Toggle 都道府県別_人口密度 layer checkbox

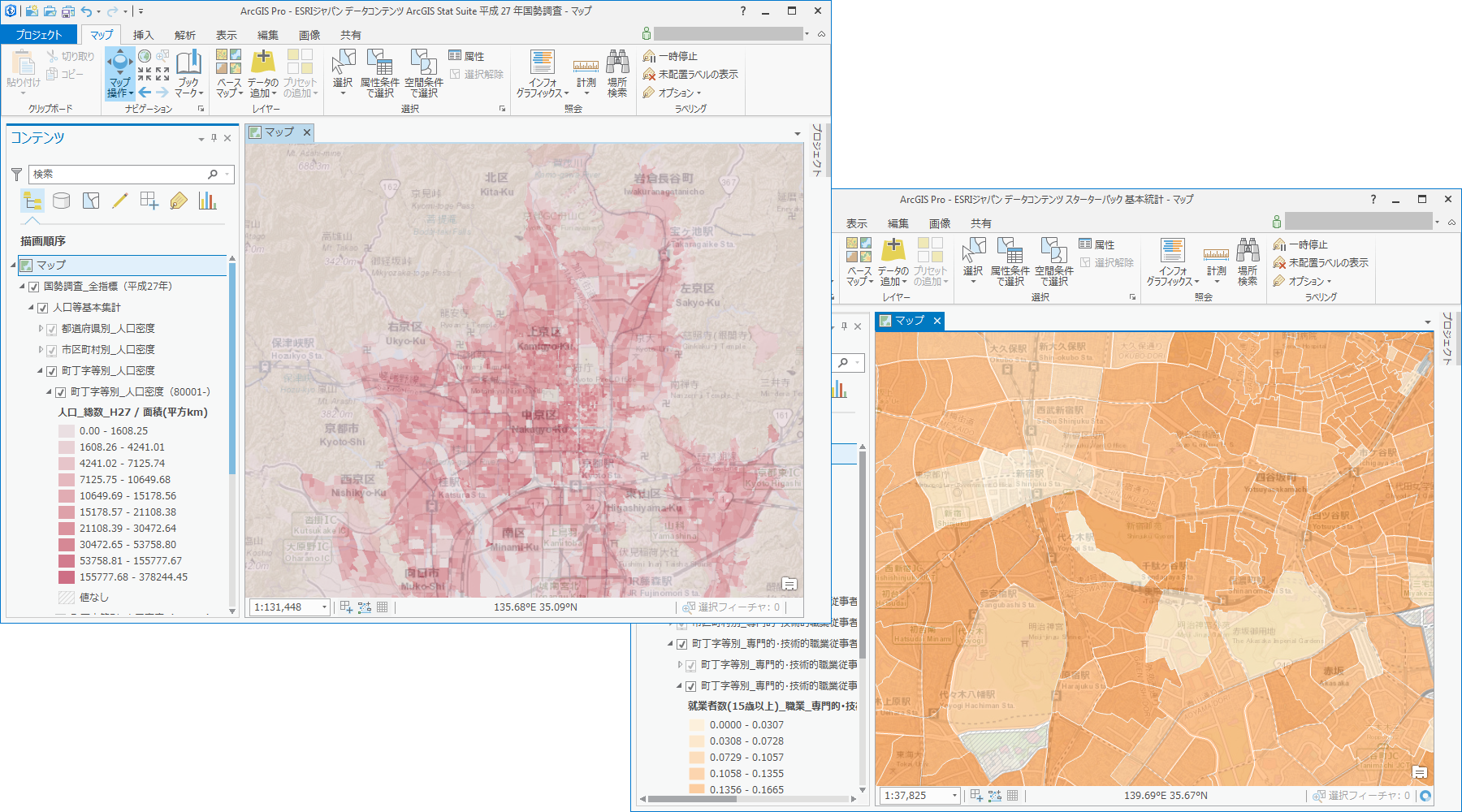pos(52,329)
